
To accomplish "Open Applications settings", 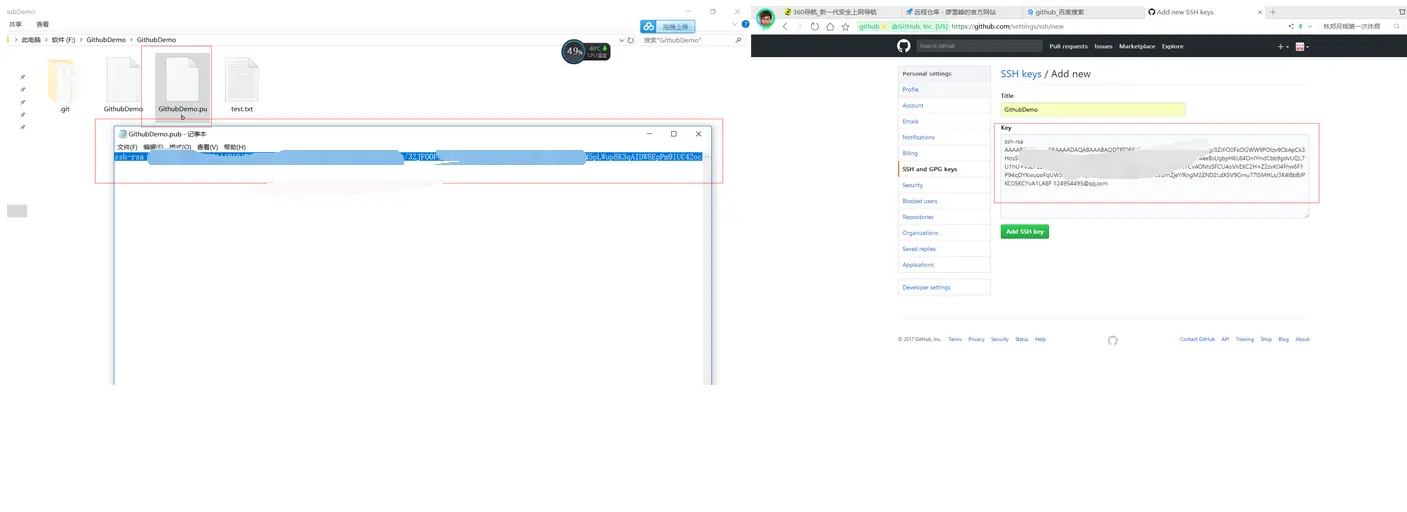I will coord(944,265).
